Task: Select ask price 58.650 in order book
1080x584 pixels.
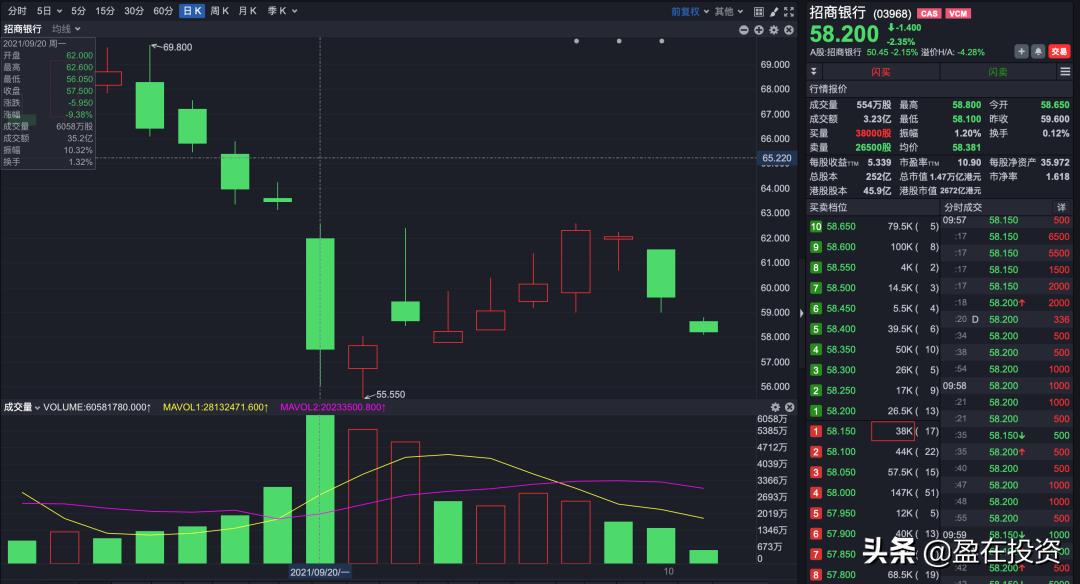Action: [841, 227]
